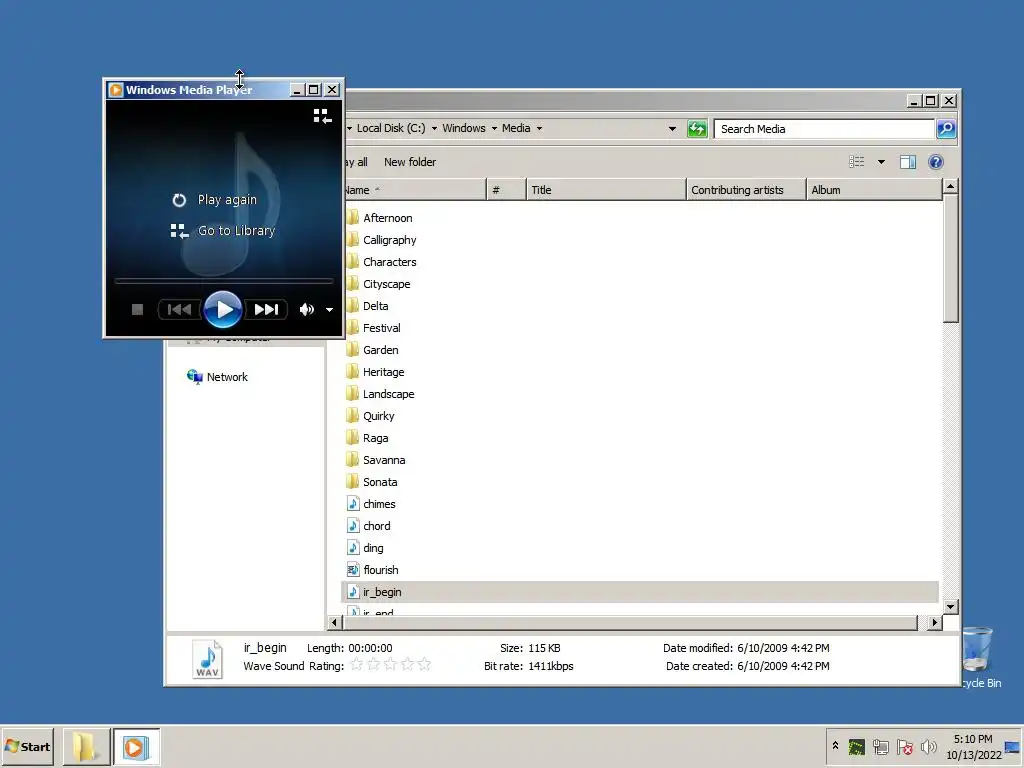1024x768 pixels.
Task: Click the green refresh button by address bar
Action: (x=697, y=129)
